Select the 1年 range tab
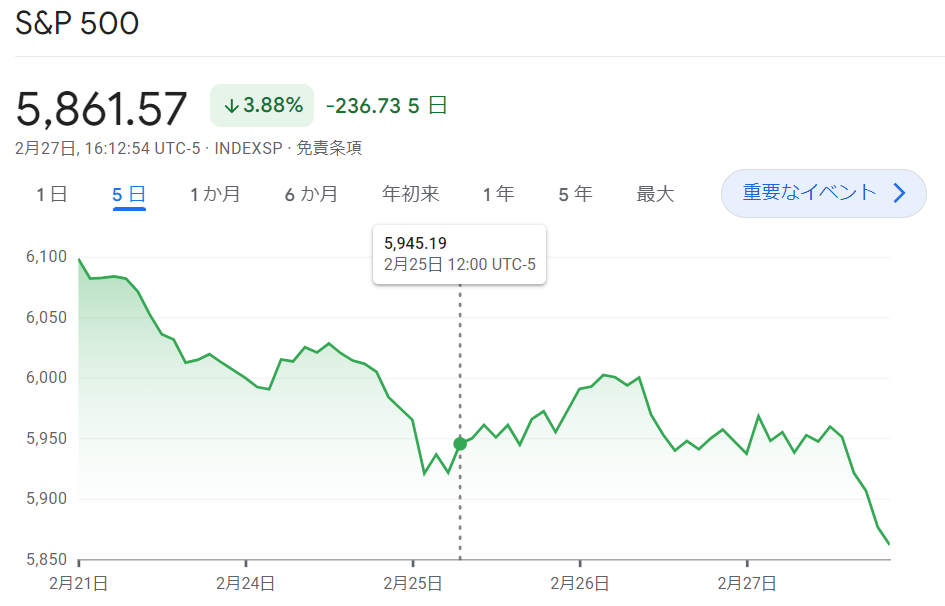Image resolution: width=945 pixels, height=606 pixels. [498, 194]
